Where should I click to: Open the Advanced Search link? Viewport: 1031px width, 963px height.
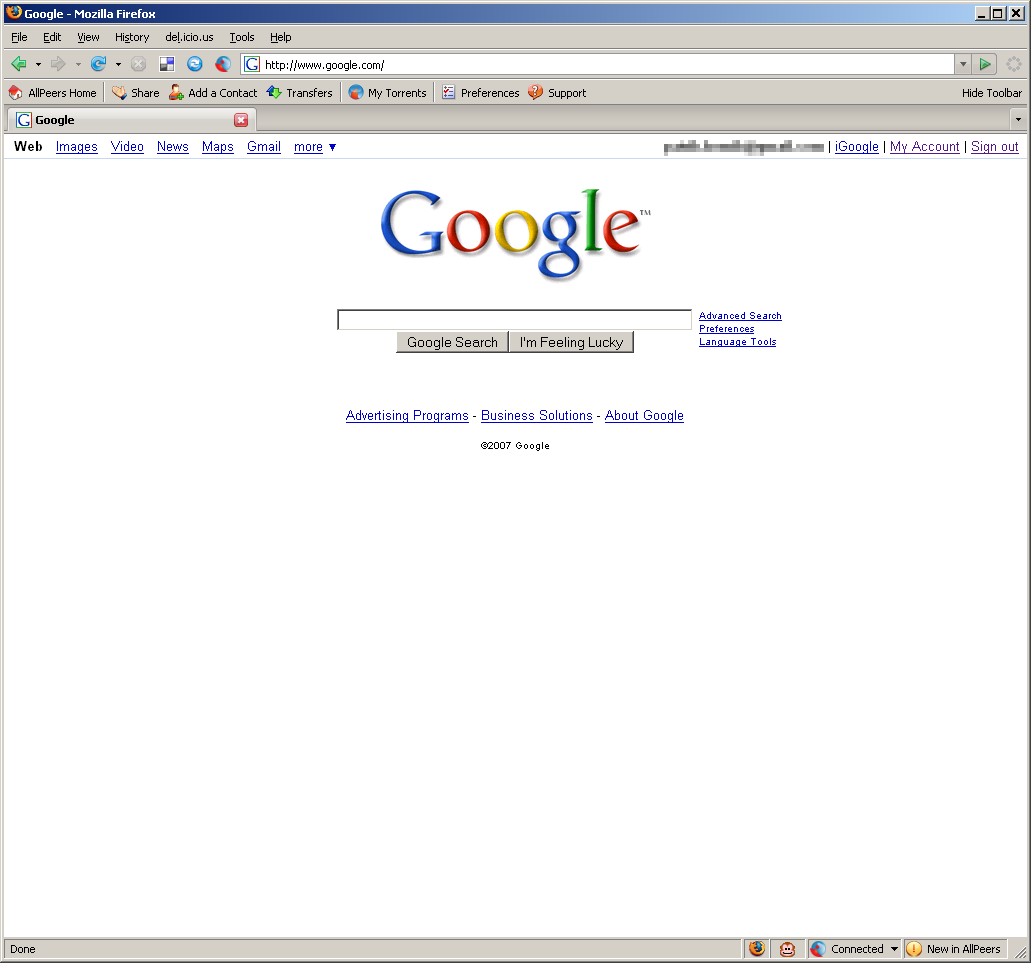pyautogui.click(x=740, y=316)
